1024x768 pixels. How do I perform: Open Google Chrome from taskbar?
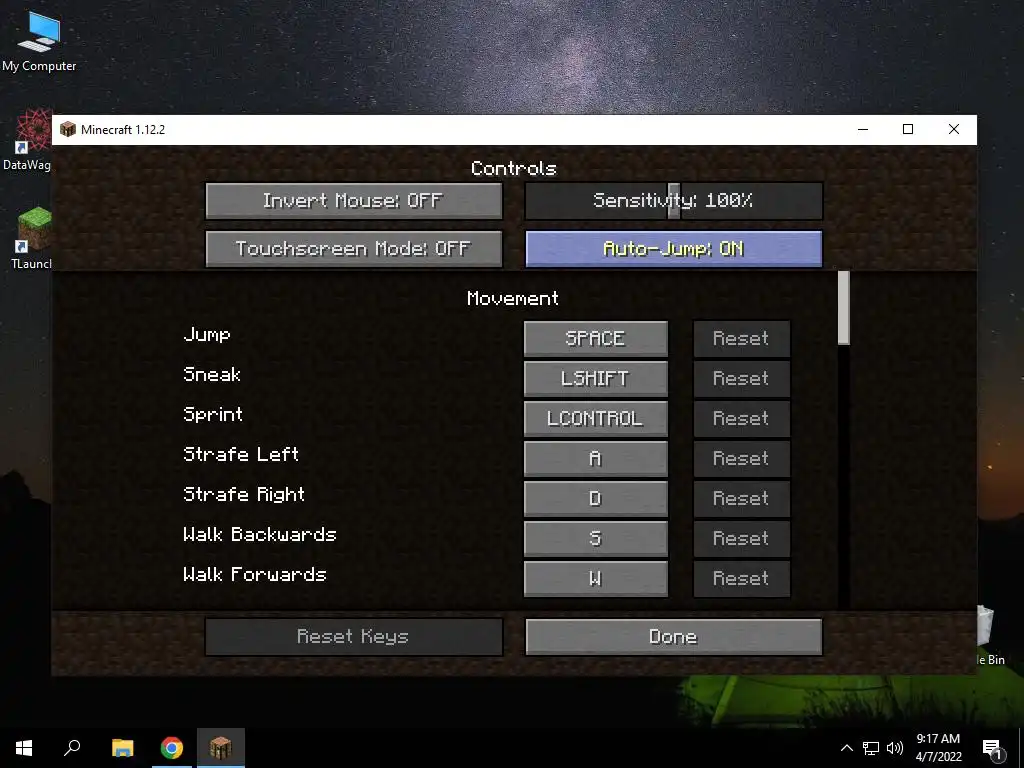172,748
